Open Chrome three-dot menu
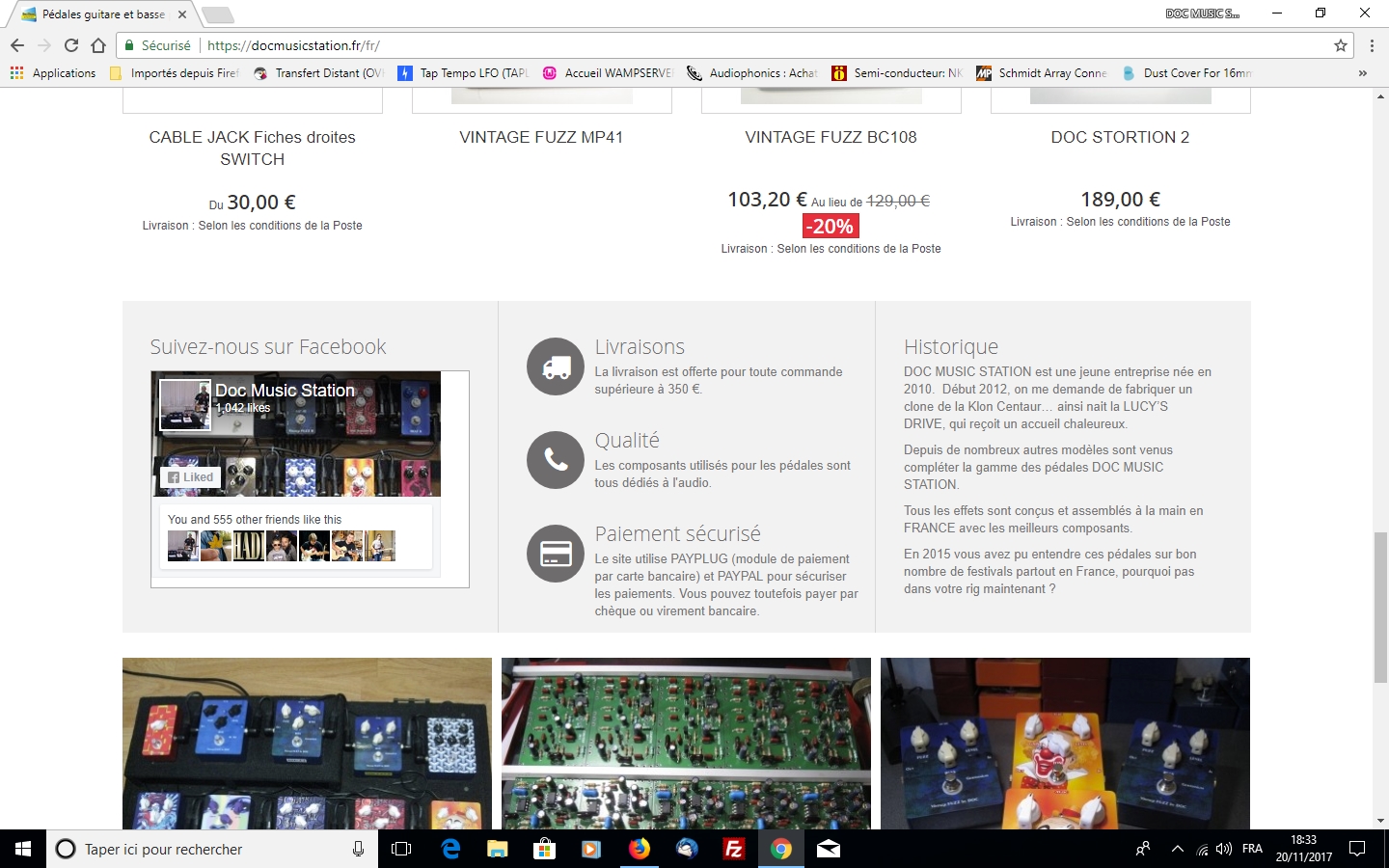This screenshot has height=868, width=1389. pos(1372,45)
